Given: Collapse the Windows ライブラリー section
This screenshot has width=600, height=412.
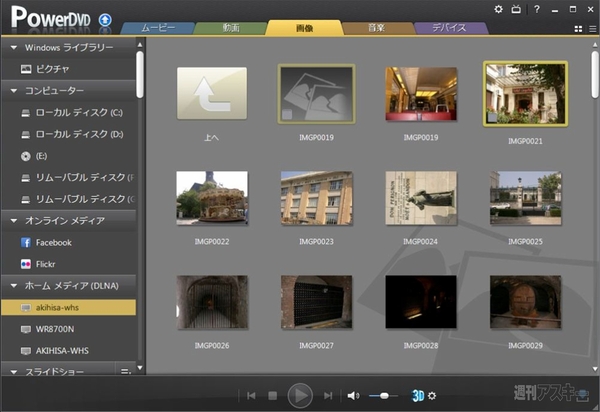Looking at the screenshot, I should coord(14,48).
